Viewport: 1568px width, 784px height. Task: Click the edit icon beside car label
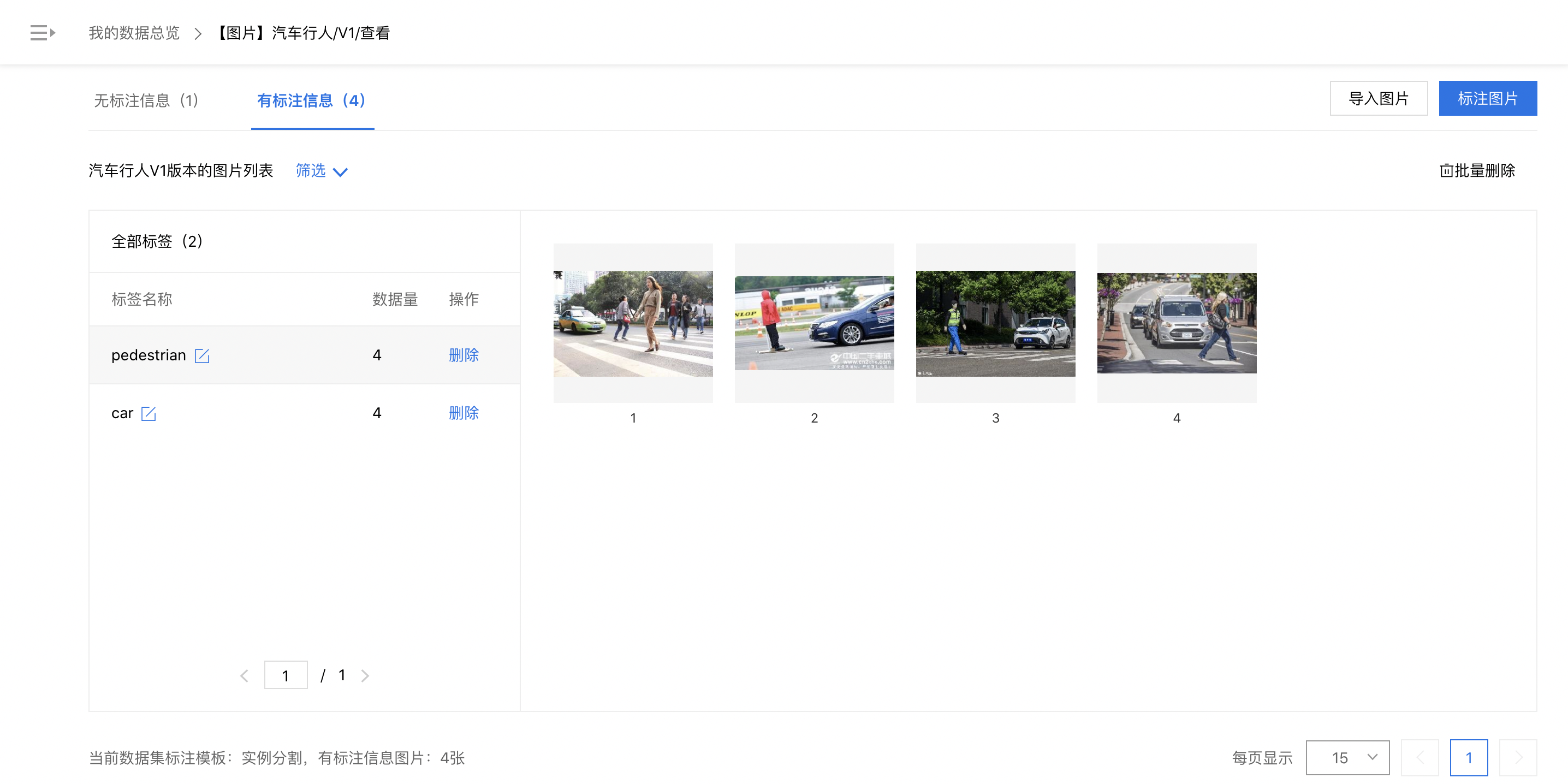pyautogui.click(x=149, y=414)
